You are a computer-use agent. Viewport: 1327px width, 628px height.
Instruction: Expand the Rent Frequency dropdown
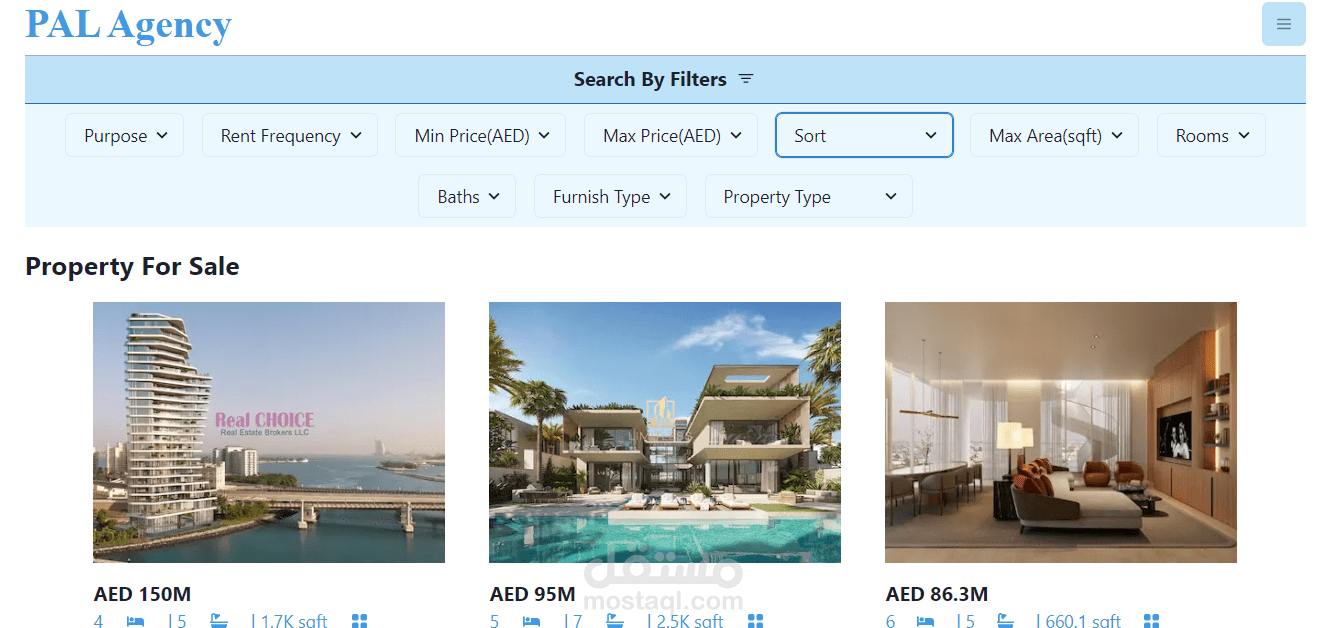pos(290,135)
